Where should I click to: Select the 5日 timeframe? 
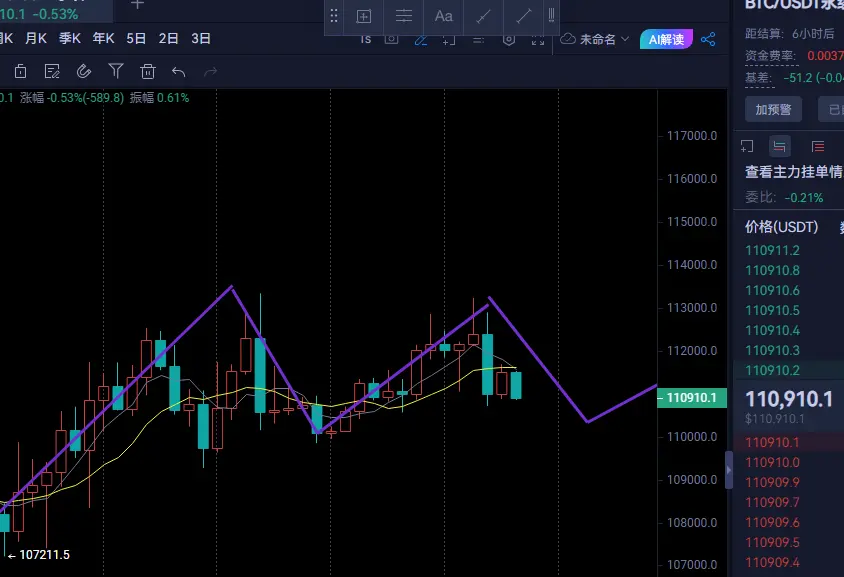point(136,39)
